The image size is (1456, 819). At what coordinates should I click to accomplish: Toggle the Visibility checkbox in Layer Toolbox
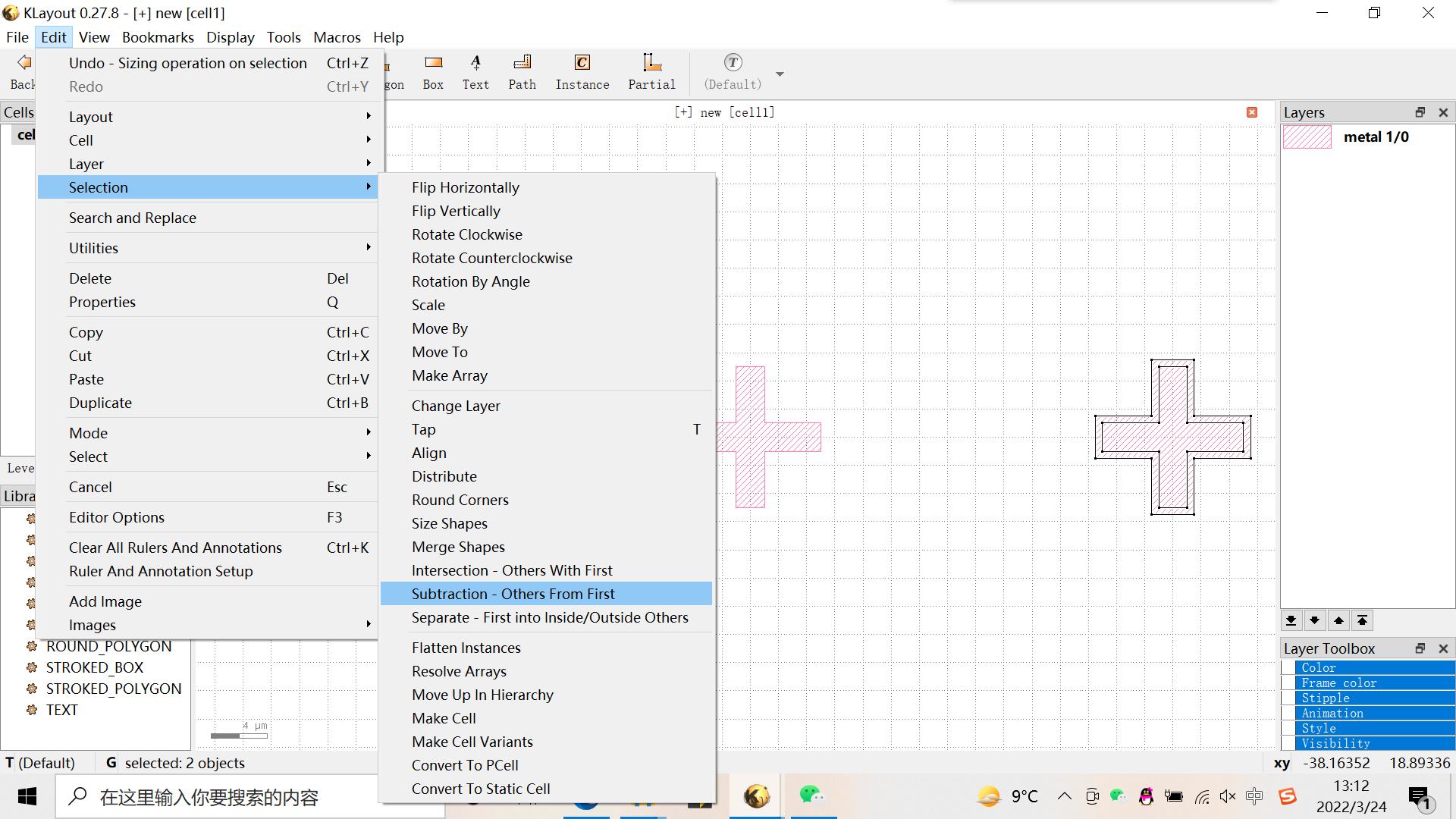point(1288,743)
